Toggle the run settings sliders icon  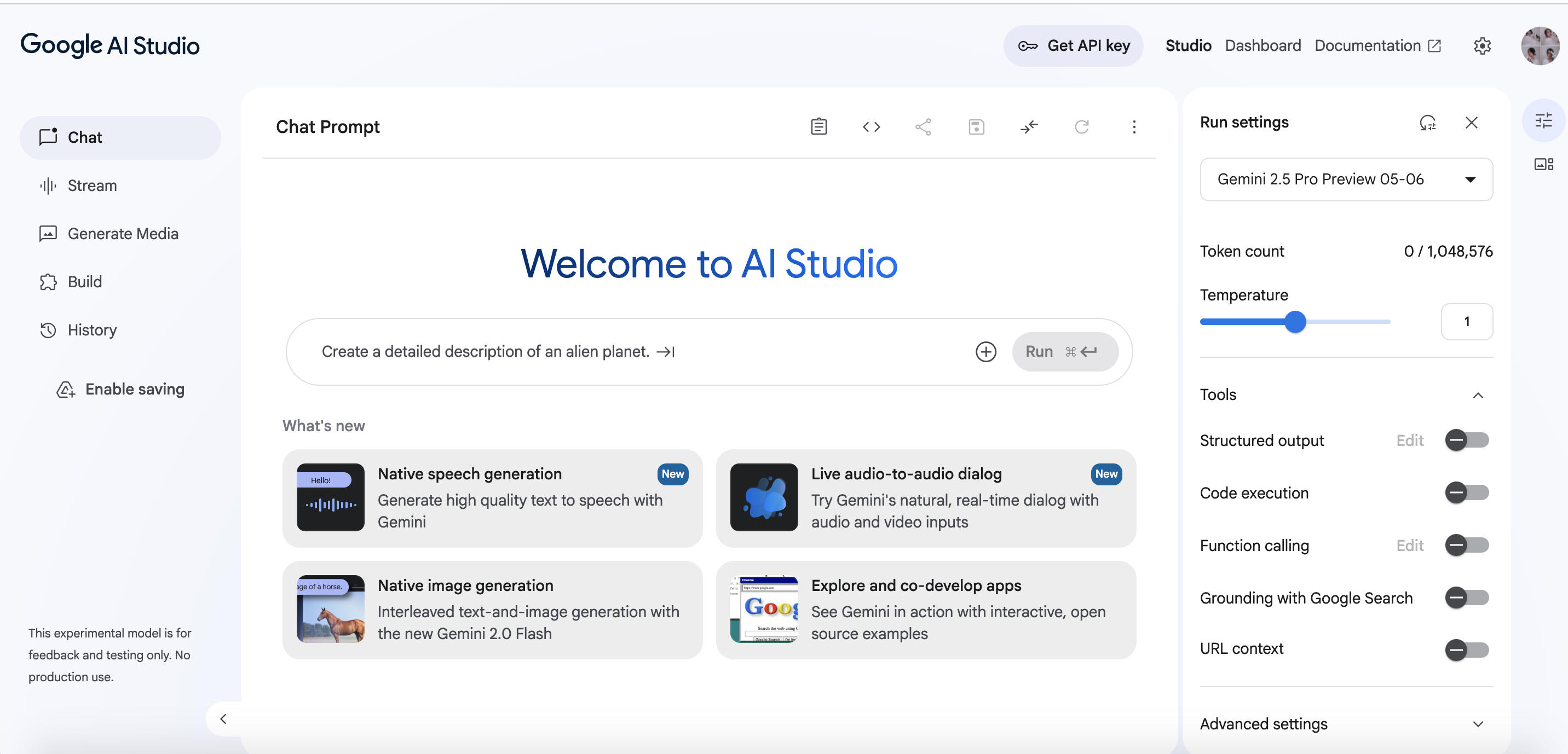pyautogui.click(x=1544, y=120)
